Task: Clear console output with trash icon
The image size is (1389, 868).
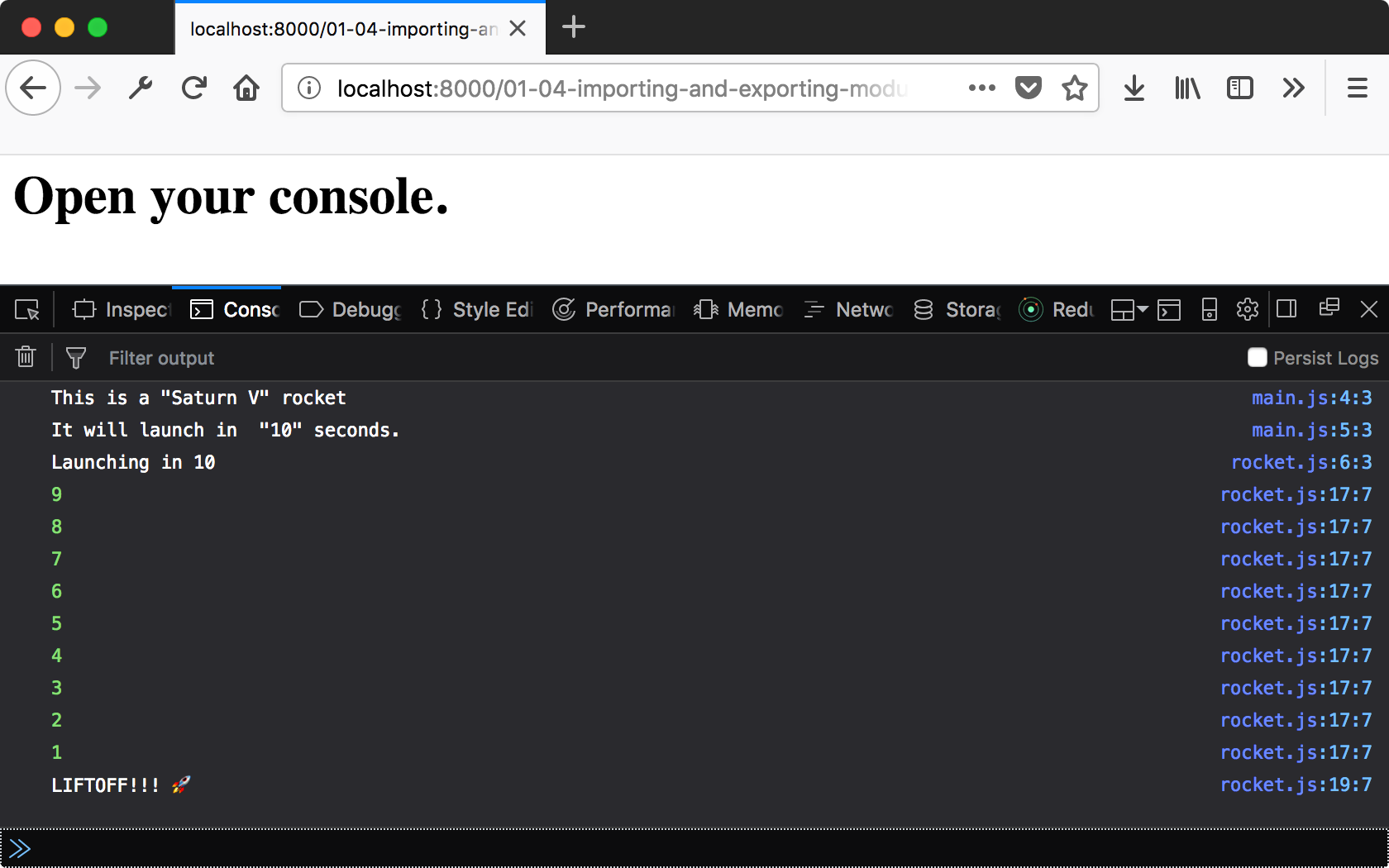Action: (x=26, y=357)
